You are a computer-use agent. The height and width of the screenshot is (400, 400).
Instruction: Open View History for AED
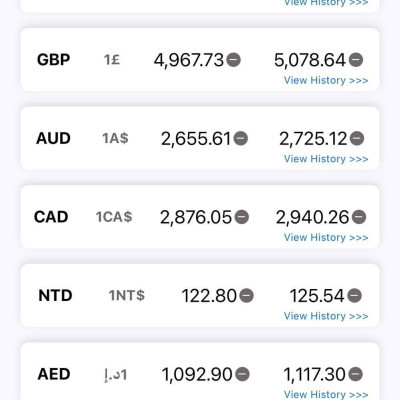click(x=326, y=394)
